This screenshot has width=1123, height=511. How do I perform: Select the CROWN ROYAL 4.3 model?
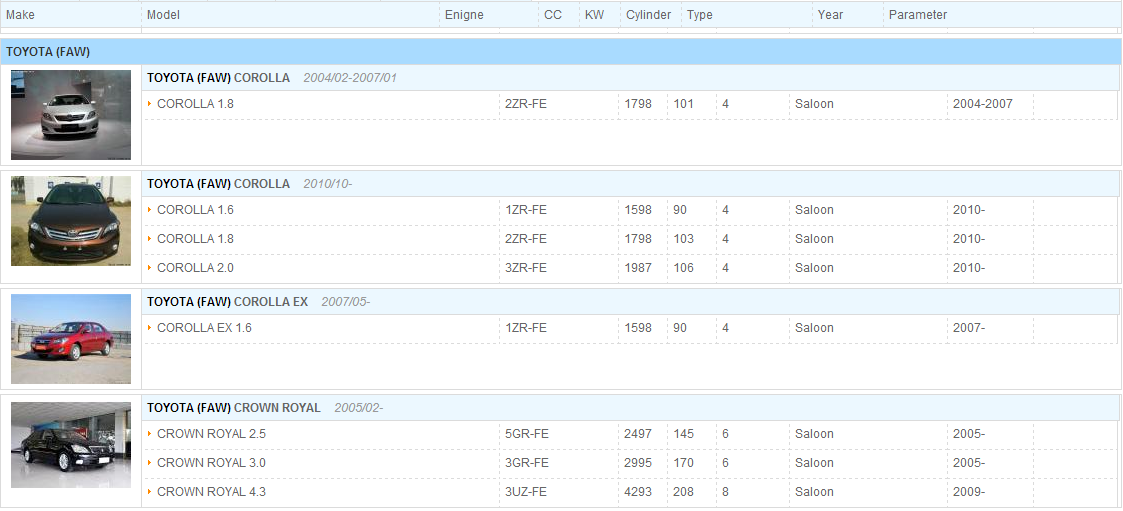(x=211, y=492)
